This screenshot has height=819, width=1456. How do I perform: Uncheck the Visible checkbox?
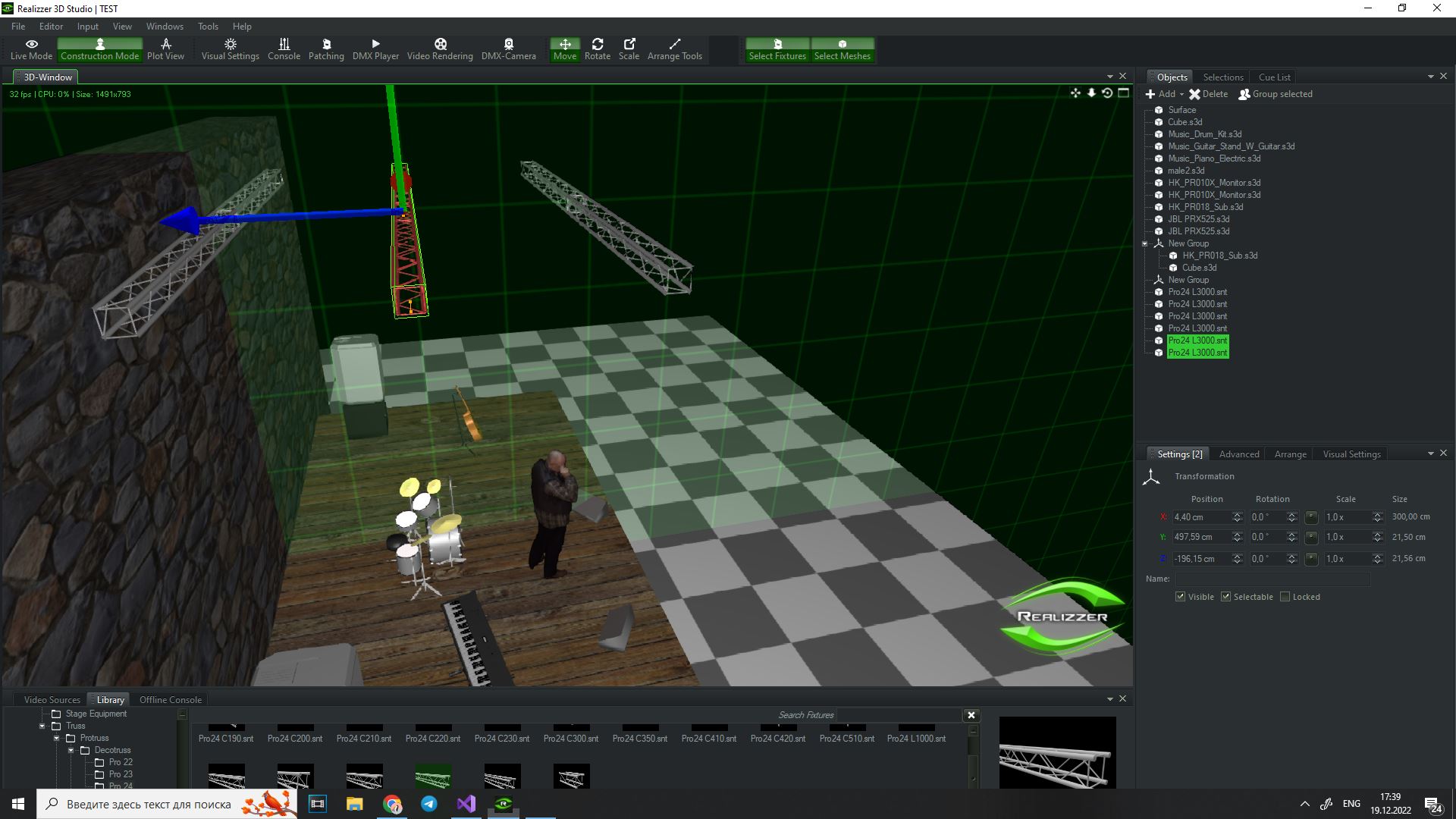[1180, 597]
